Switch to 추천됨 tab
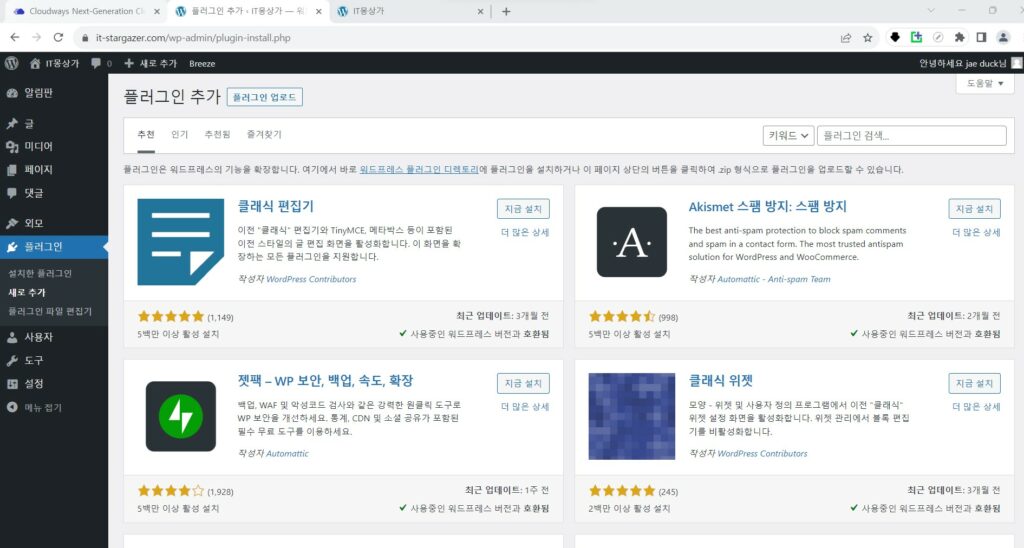1024x548 pixels. click(217, 135)
